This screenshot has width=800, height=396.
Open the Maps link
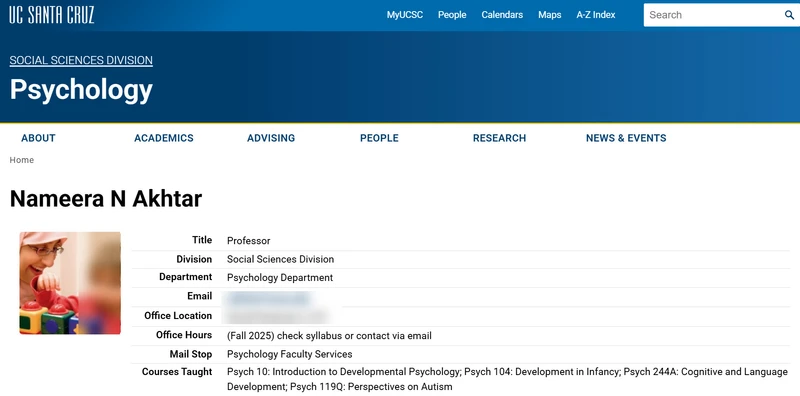click(549, 15)
